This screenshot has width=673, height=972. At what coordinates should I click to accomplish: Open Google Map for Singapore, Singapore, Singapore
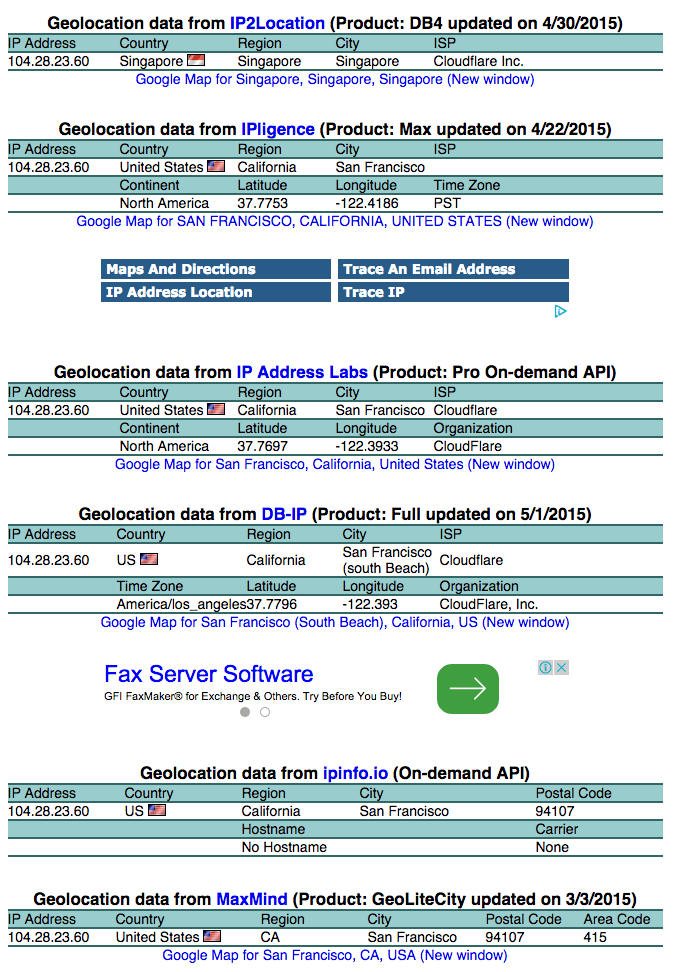[x=335, y=79]
